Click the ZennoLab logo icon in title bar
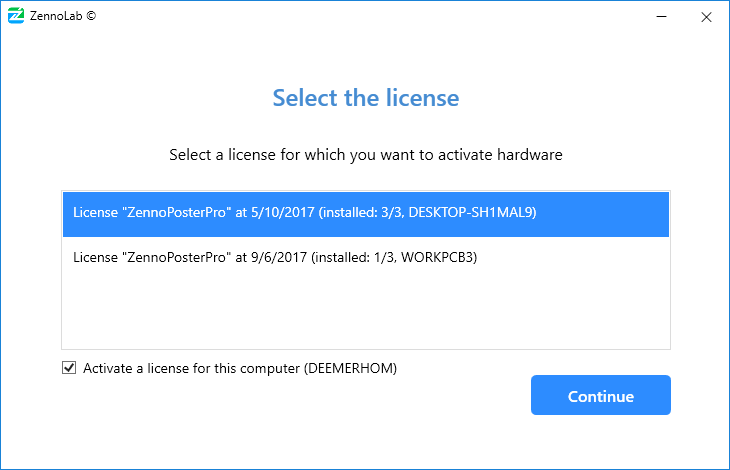 pyautogui.click(x=16, y=15)
